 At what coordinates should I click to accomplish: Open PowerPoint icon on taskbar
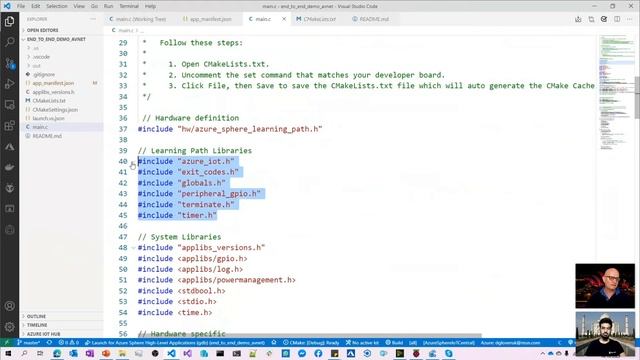point(106,353)
